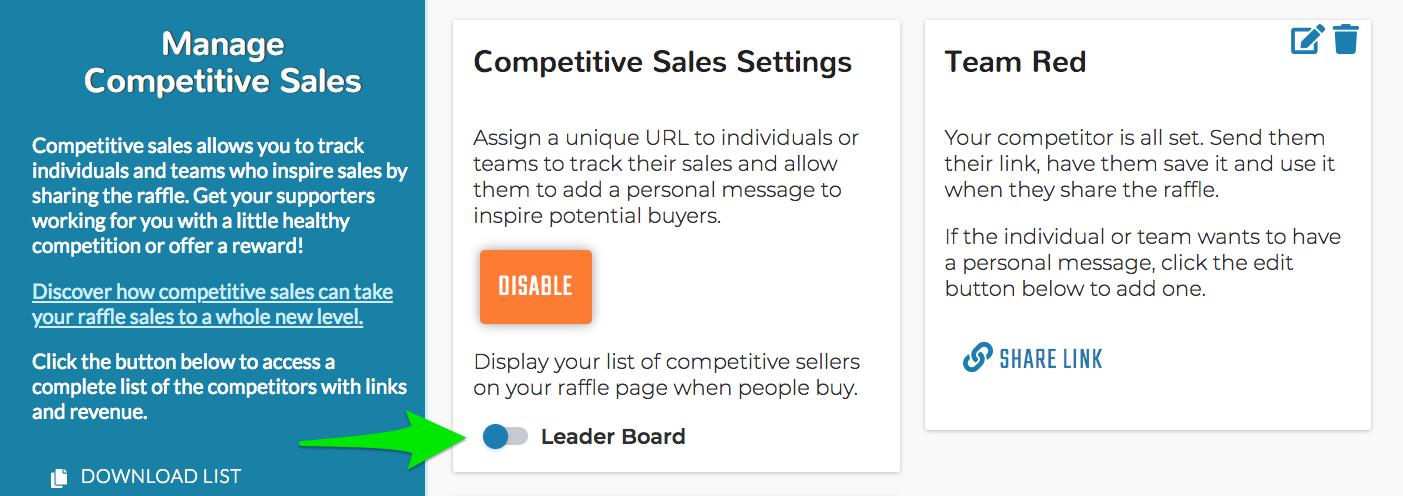Image resolution: width=1403 pixels, height=496 pixels.
Task: Click the DOWNLOAD LIST text
Action: (161, 477)
